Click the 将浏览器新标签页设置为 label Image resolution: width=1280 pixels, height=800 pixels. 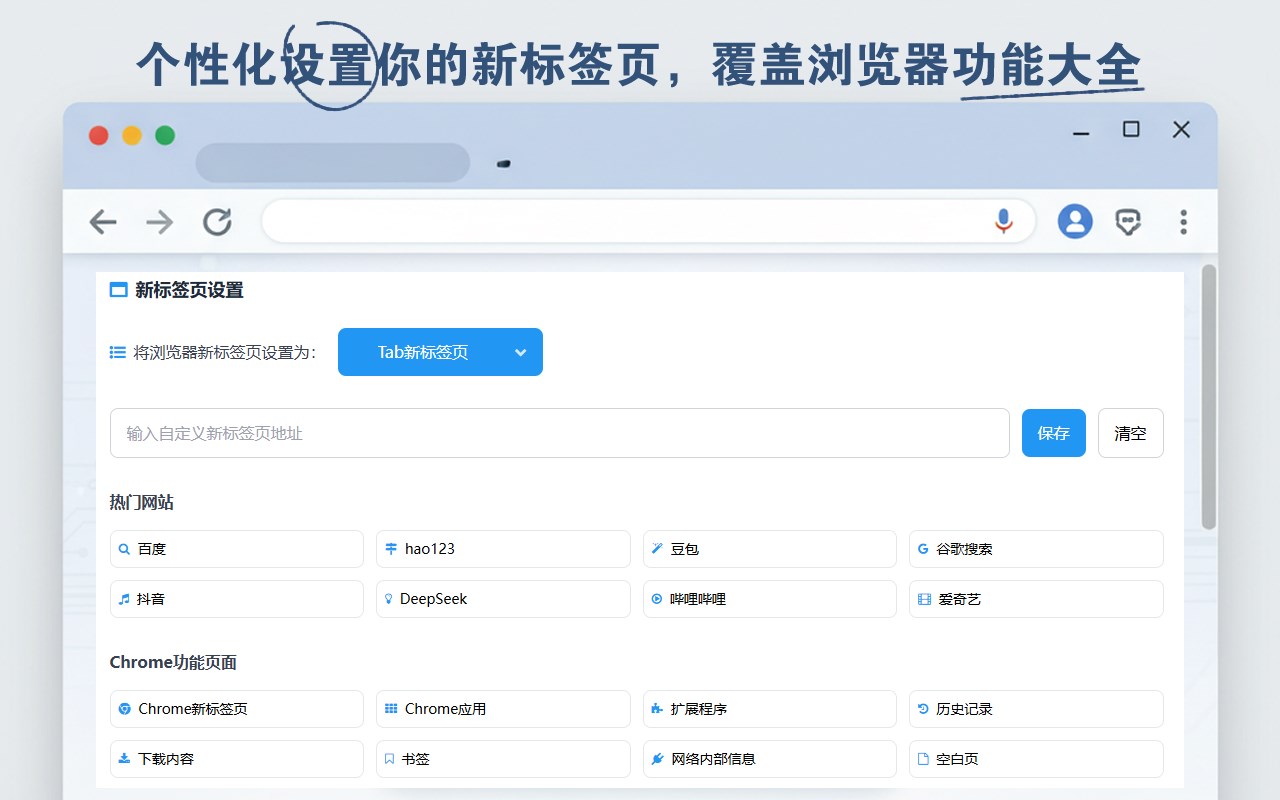point(225,352)
